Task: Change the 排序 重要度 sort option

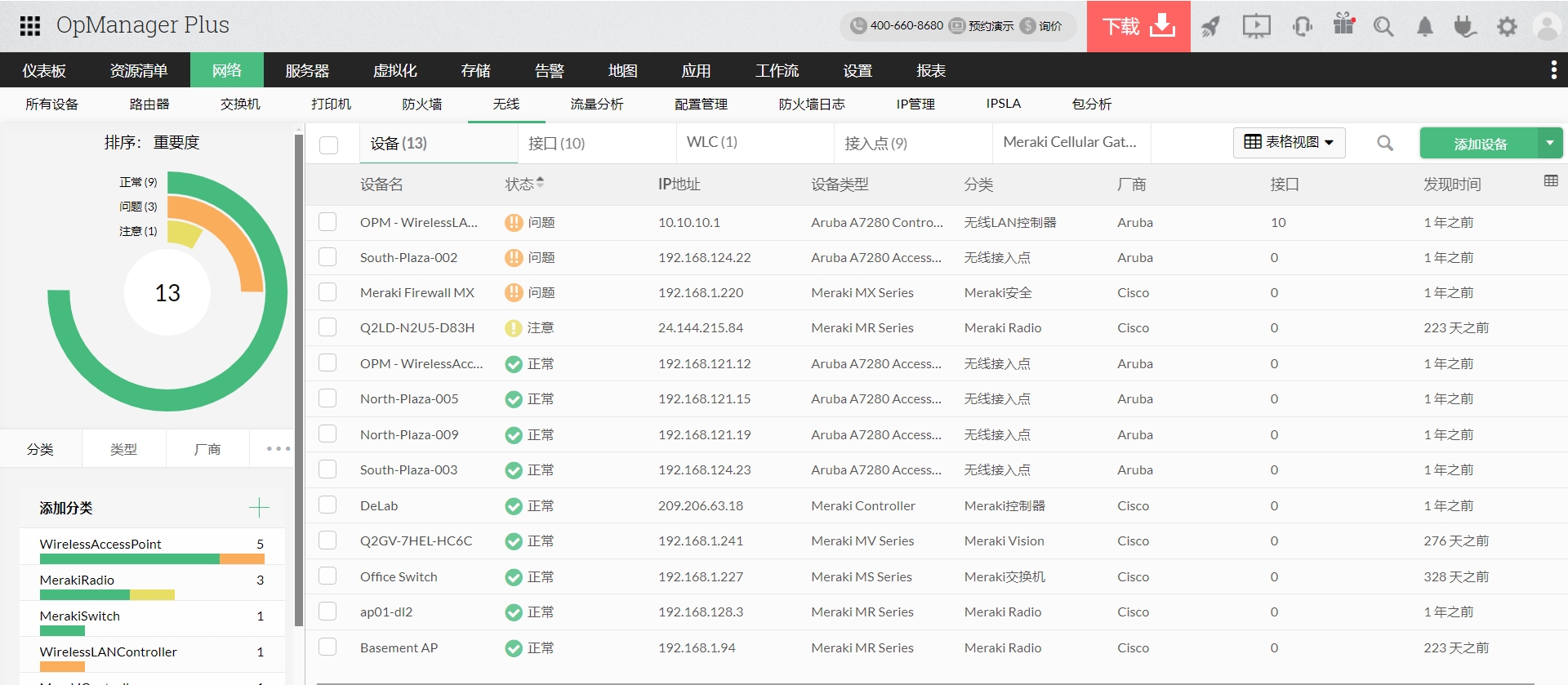Action: click(x=176, y=142)
